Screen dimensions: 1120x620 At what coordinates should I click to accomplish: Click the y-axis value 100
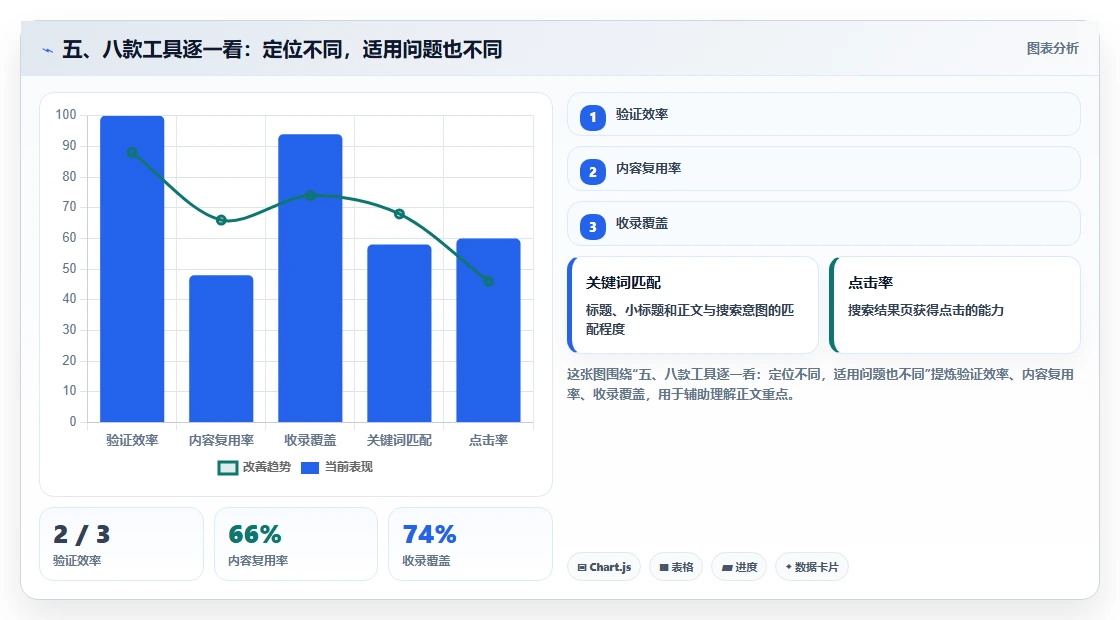pyautogui.click(x=66, y=115)
